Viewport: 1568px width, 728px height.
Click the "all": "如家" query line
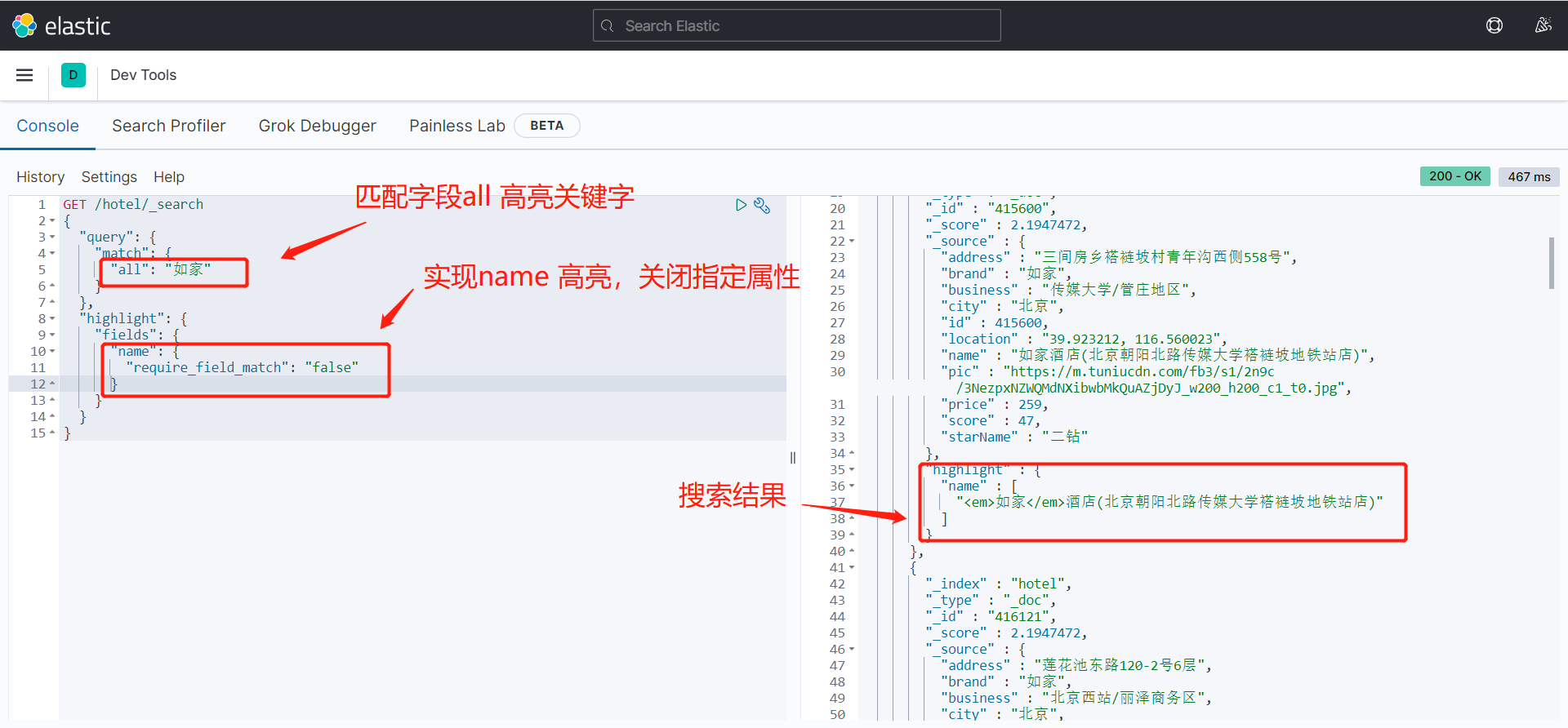pyautogui.click(x=161, y=270)
